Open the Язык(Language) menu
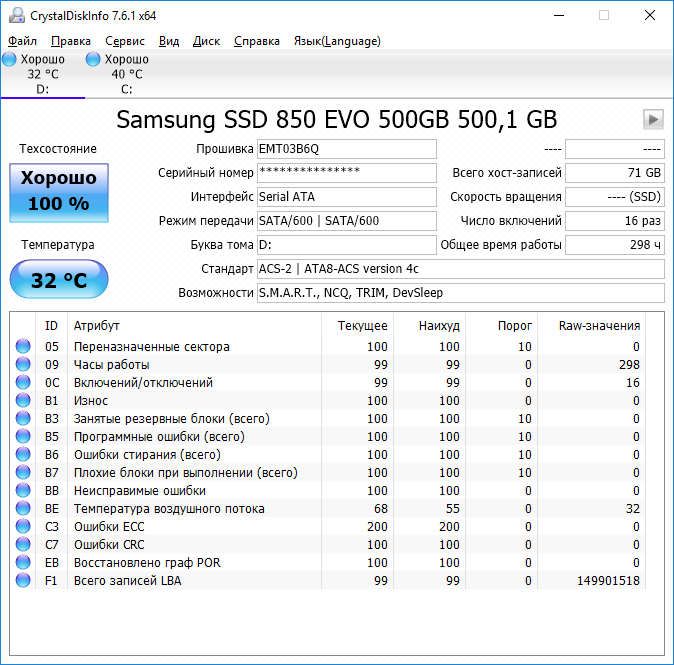Screen dimensions: 674x665 337,41
